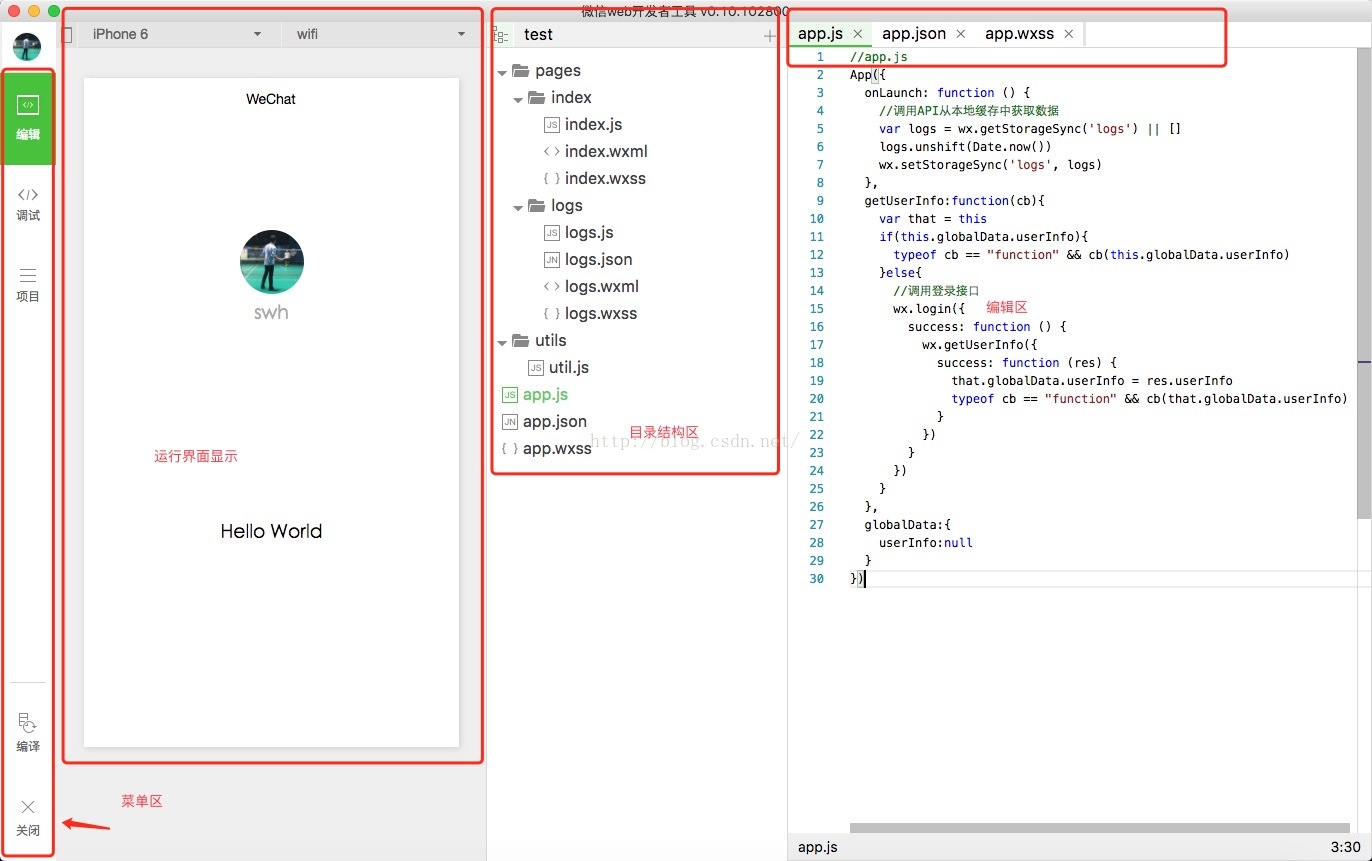Collapse the logs folder
This screenshot has height=861, width=1372.
pos(518,206)
